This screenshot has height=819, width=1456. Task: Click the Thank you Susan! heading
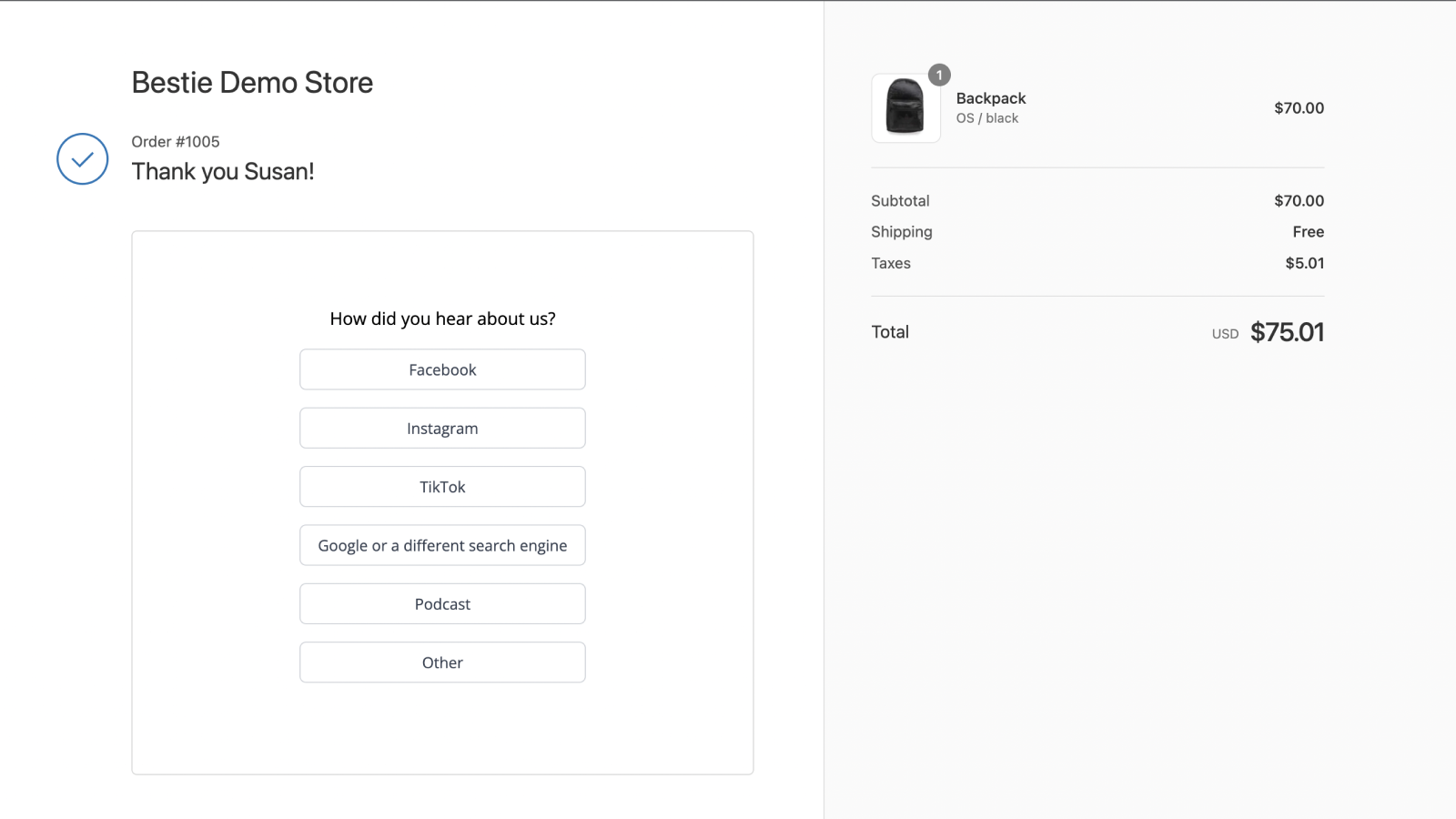pos(223,172)
